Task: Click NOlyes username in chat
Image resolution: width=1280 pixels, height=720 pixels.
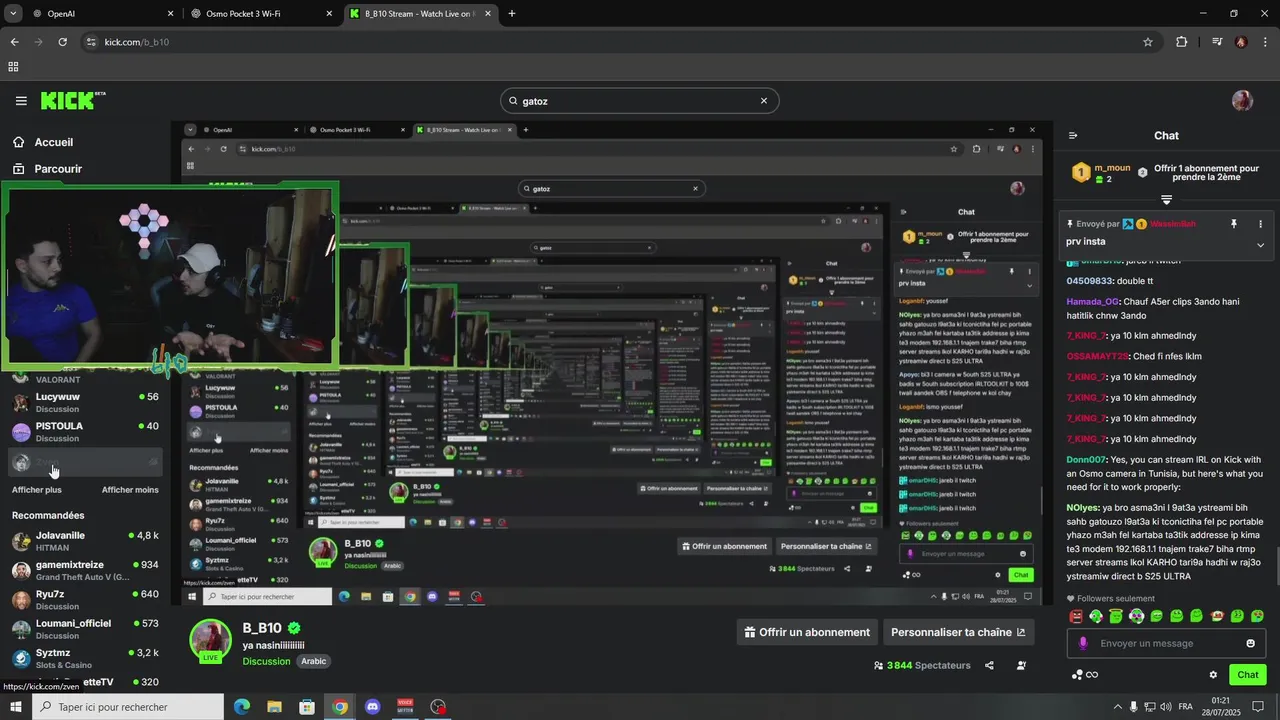Action: [1082, 508]
